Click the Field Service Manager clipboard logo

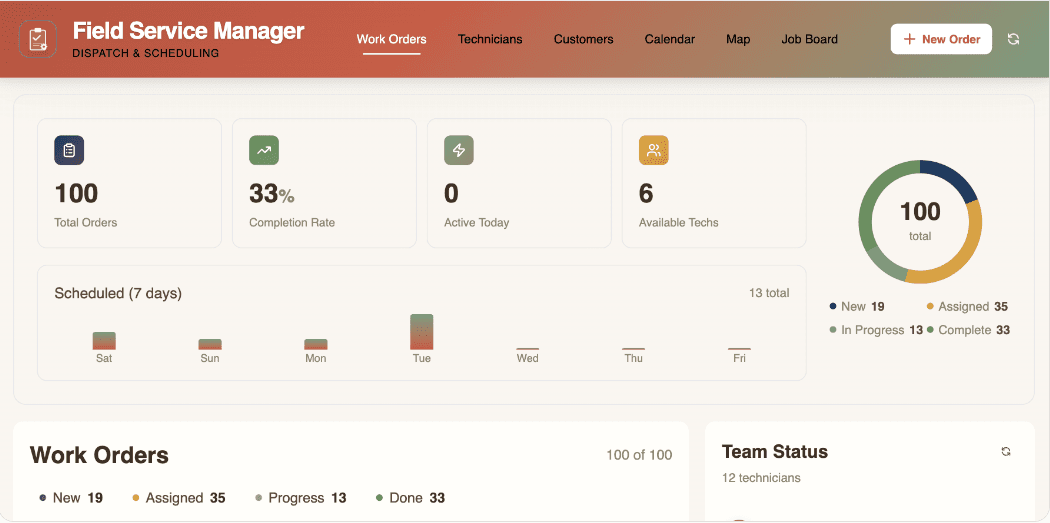(x=38, y=39)
